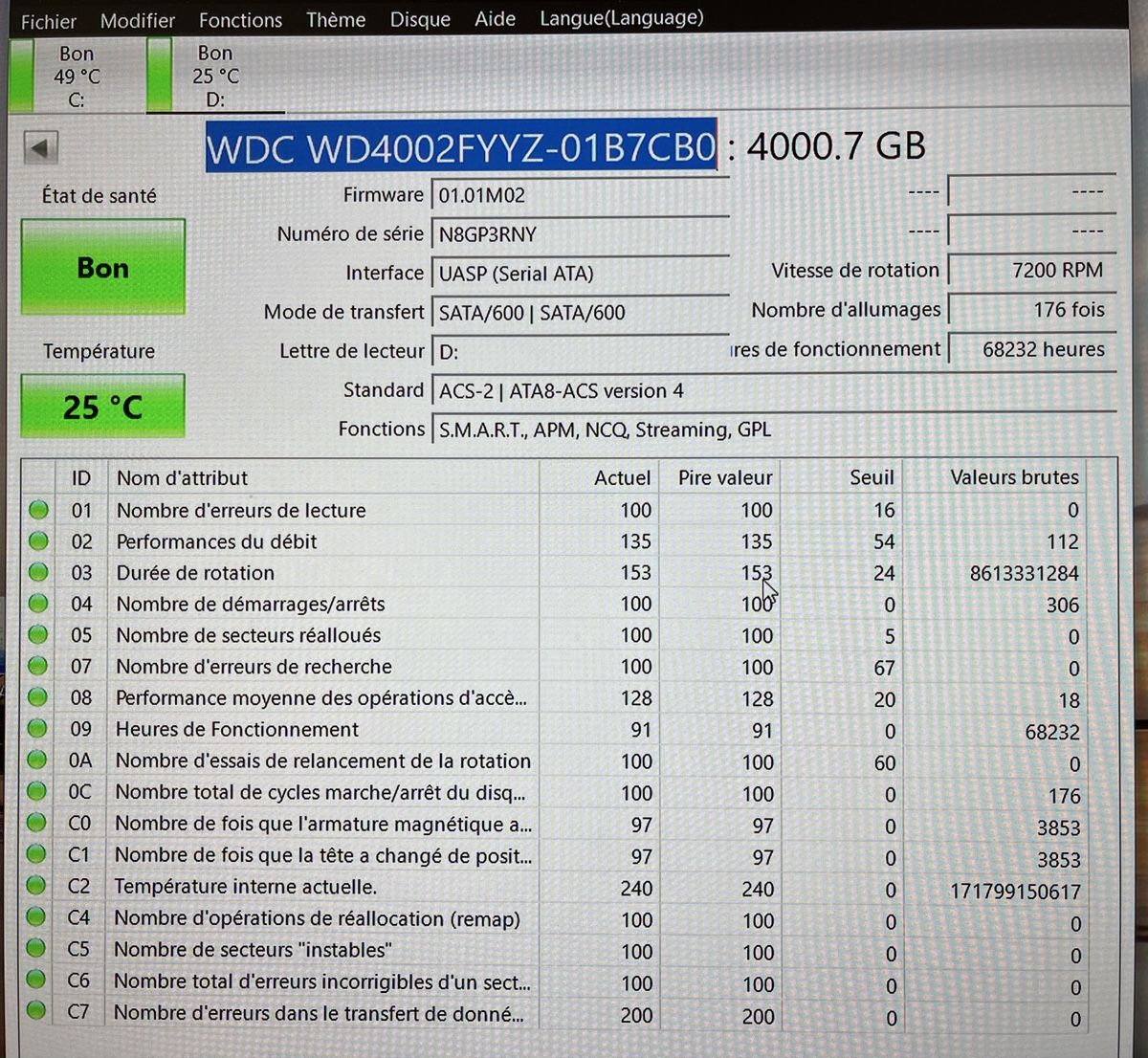Click the operating hours value 68232 heures

[x=1031, y=349]
